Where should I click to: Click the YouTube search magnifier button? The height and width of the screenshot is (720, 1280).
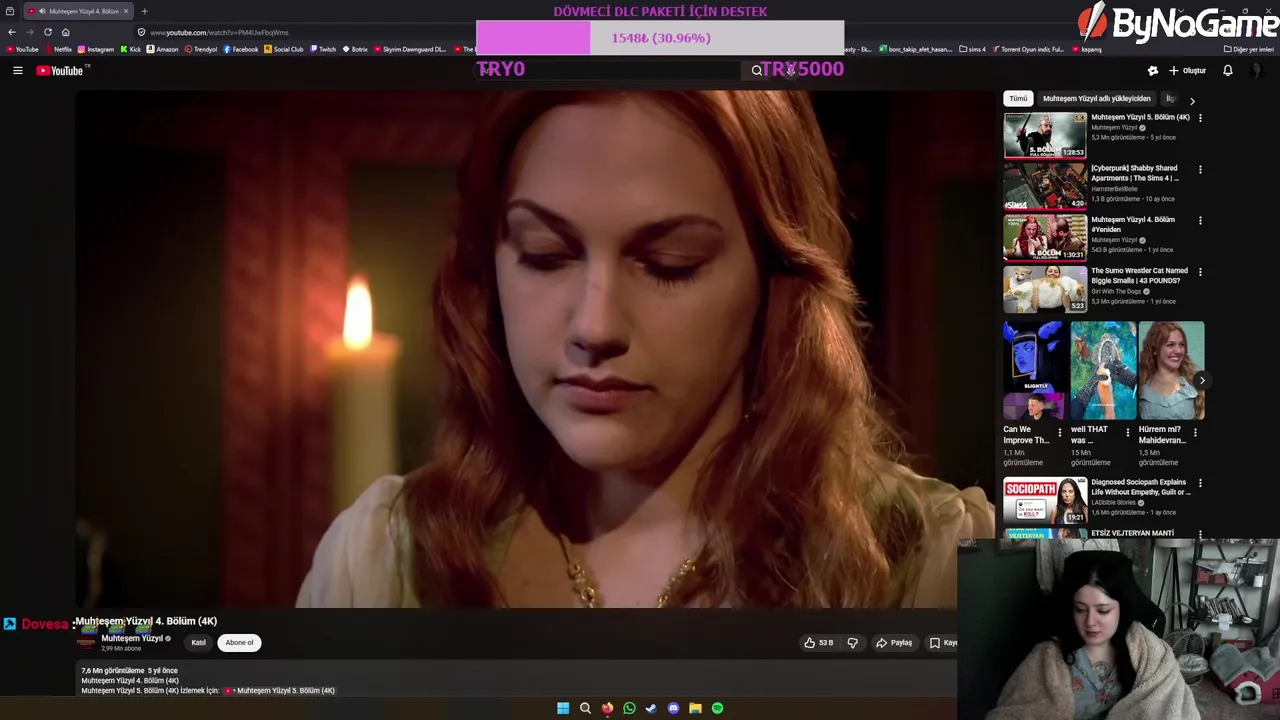pos(757,70)
